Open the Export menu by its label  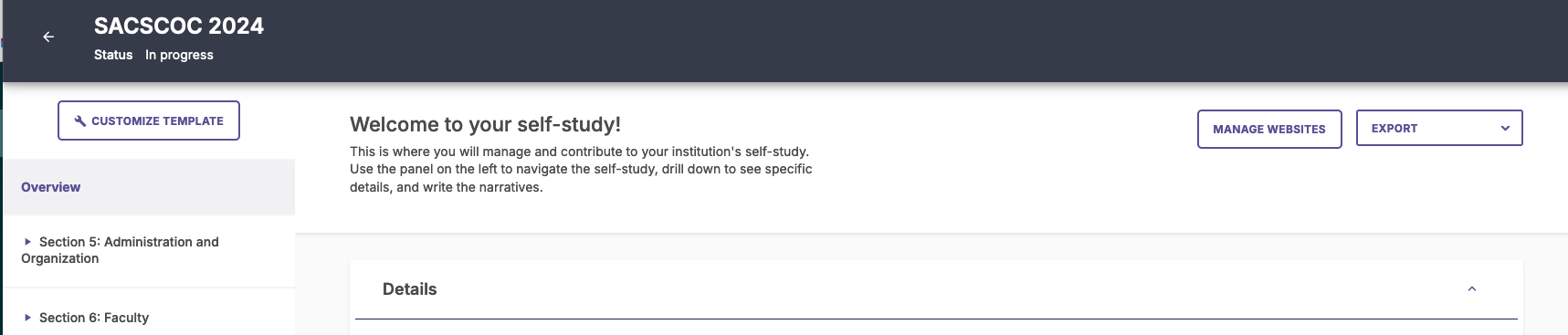(x=1394, y=129)
